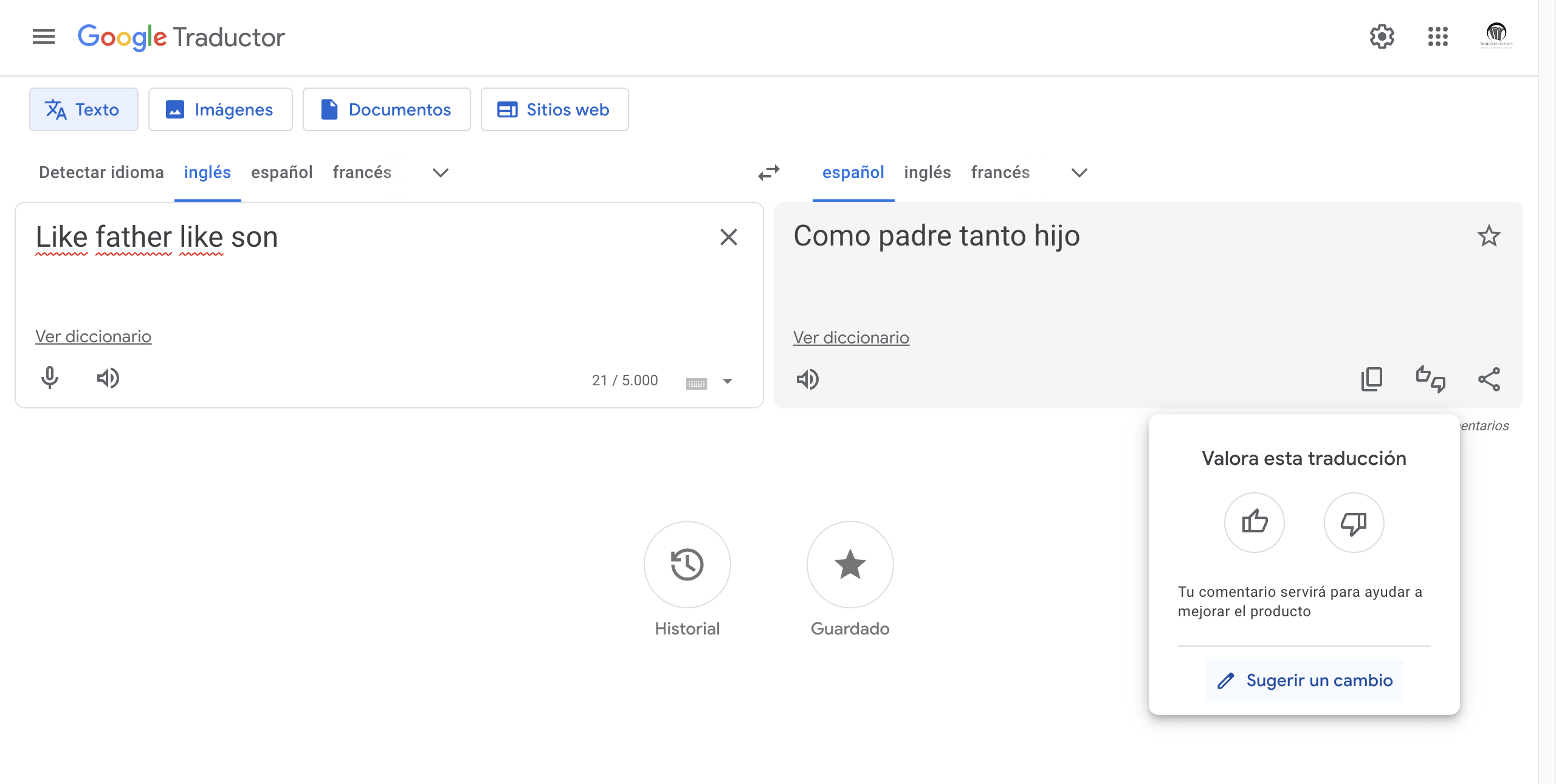Select español as source language

pyautogui.click(x=282, y=173)
